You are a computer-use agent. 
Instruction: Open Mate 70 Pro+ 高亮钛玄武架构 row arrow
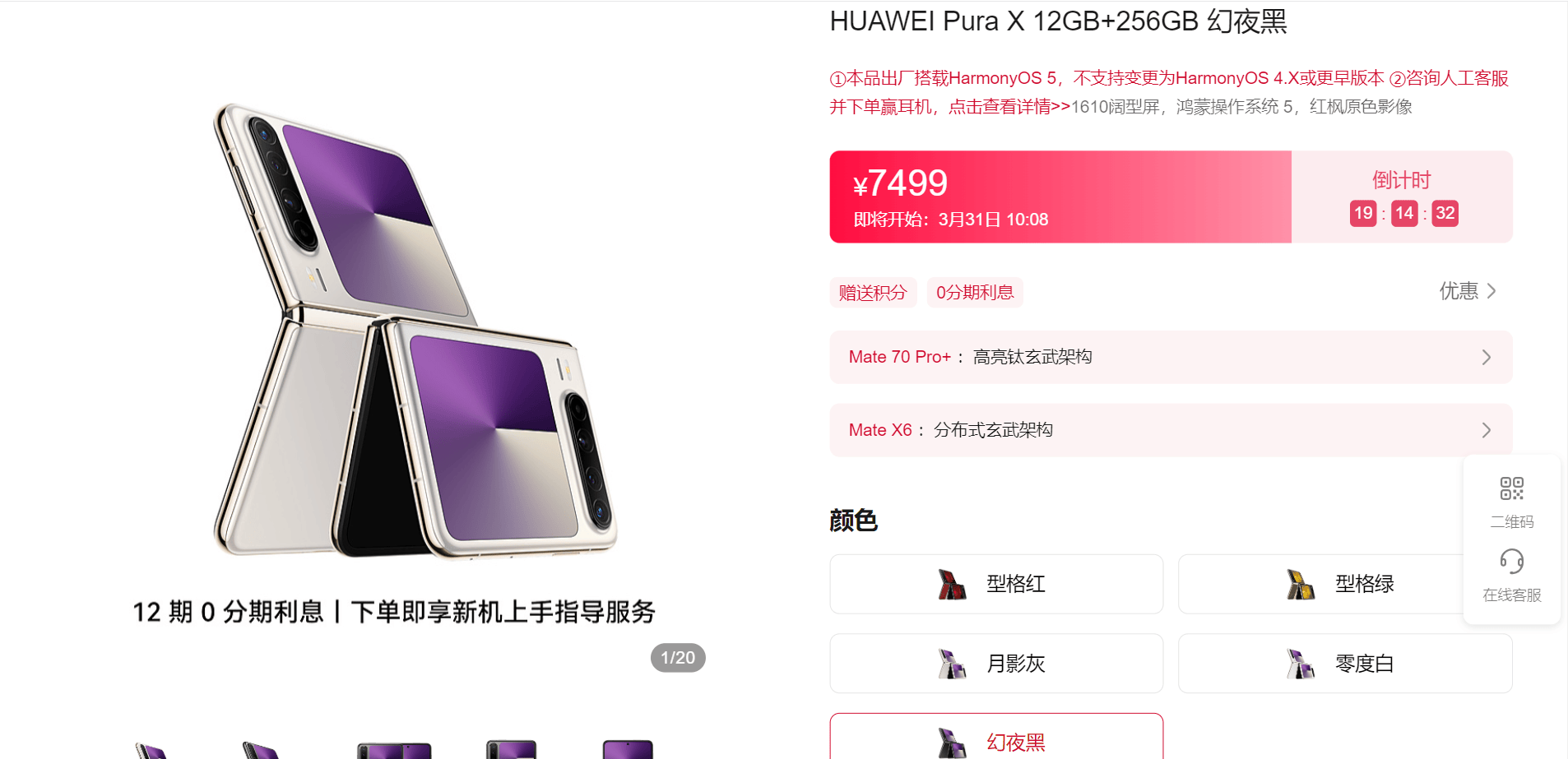[x=1486, y=357]
